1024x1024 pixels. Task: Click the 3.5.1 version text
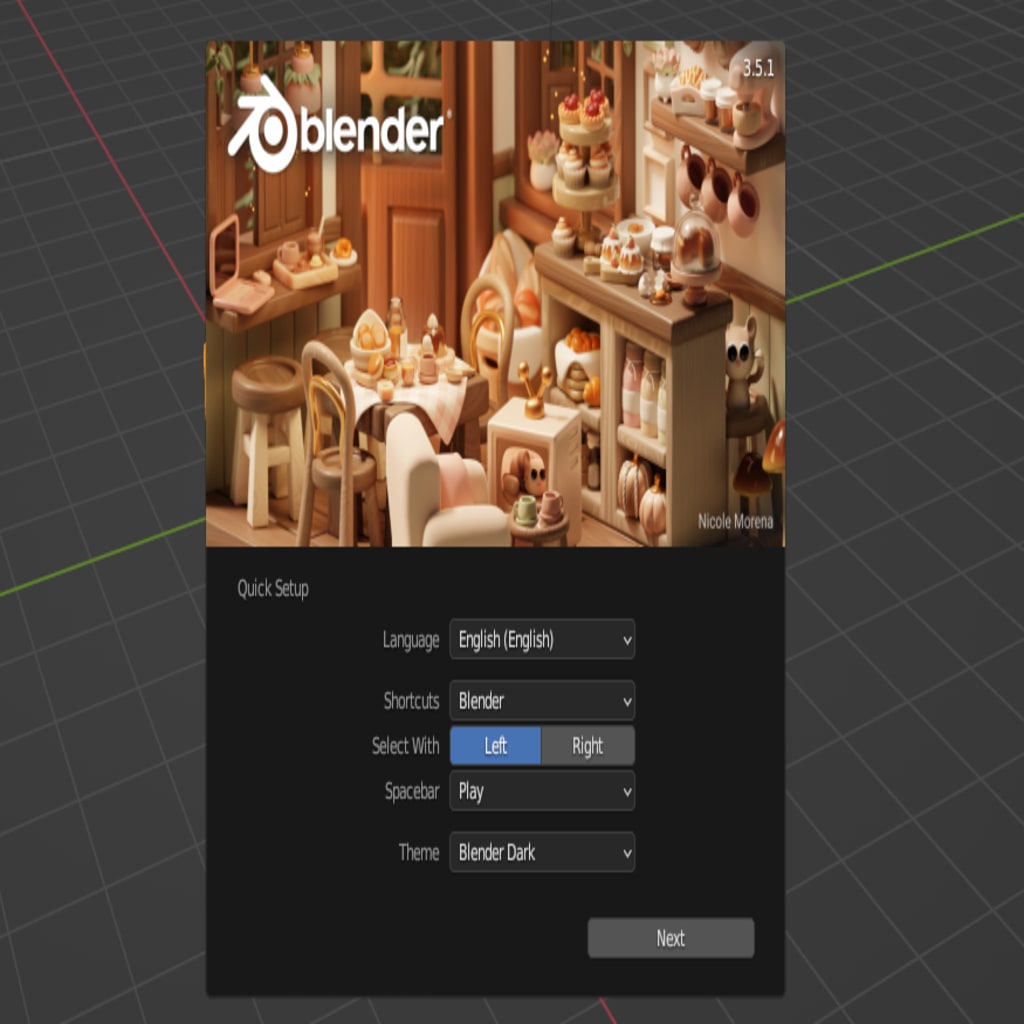(x=758, y=68)
